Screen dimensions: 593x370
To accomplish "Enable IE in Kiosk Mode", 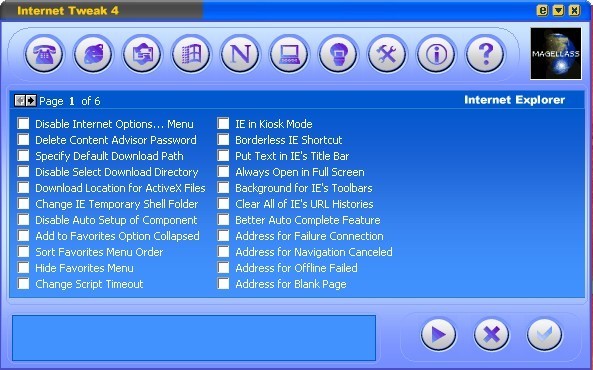I will click(x=223, y=123).
